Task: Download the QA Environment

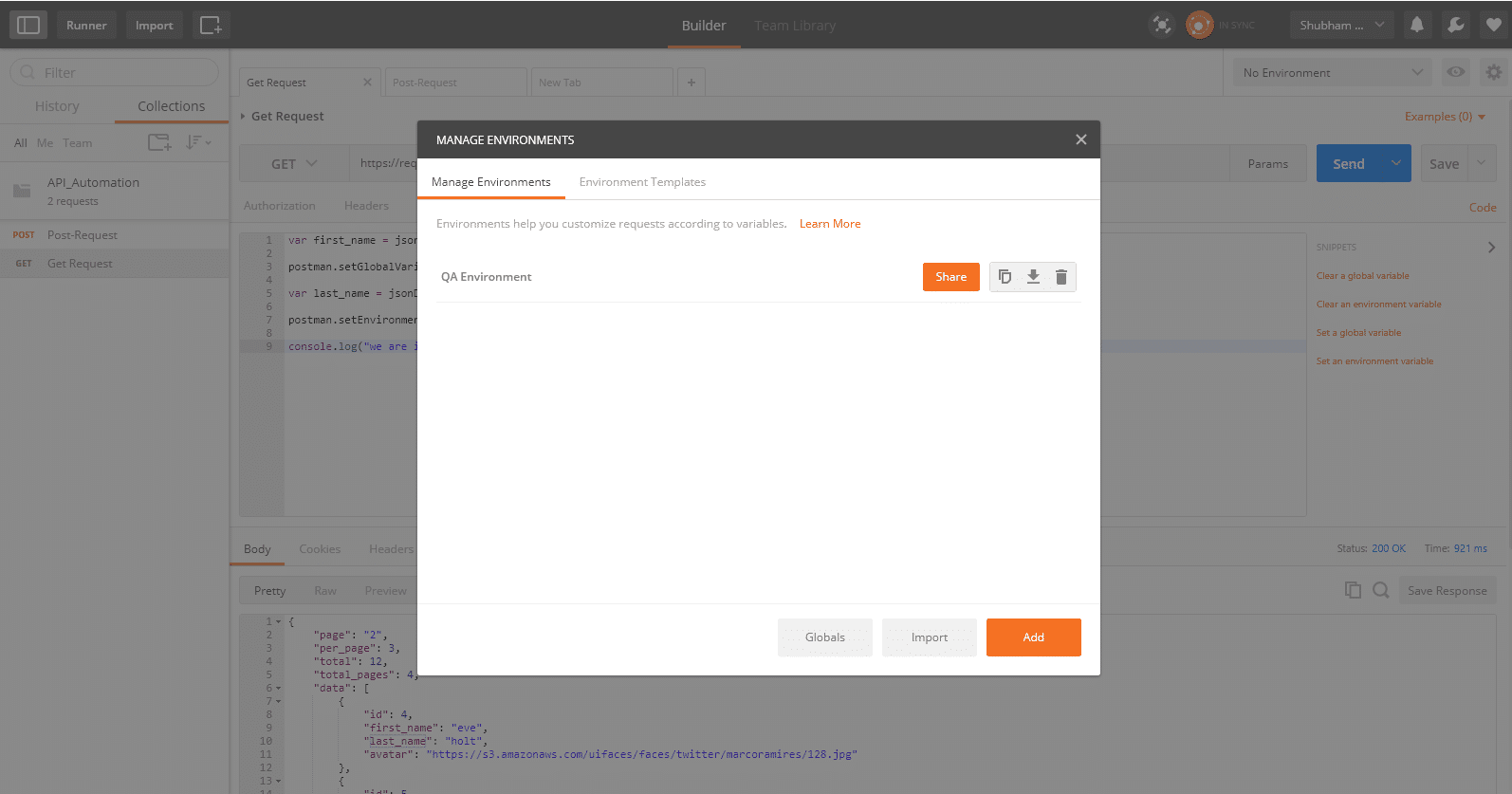Action: [x=1033, y=277]
